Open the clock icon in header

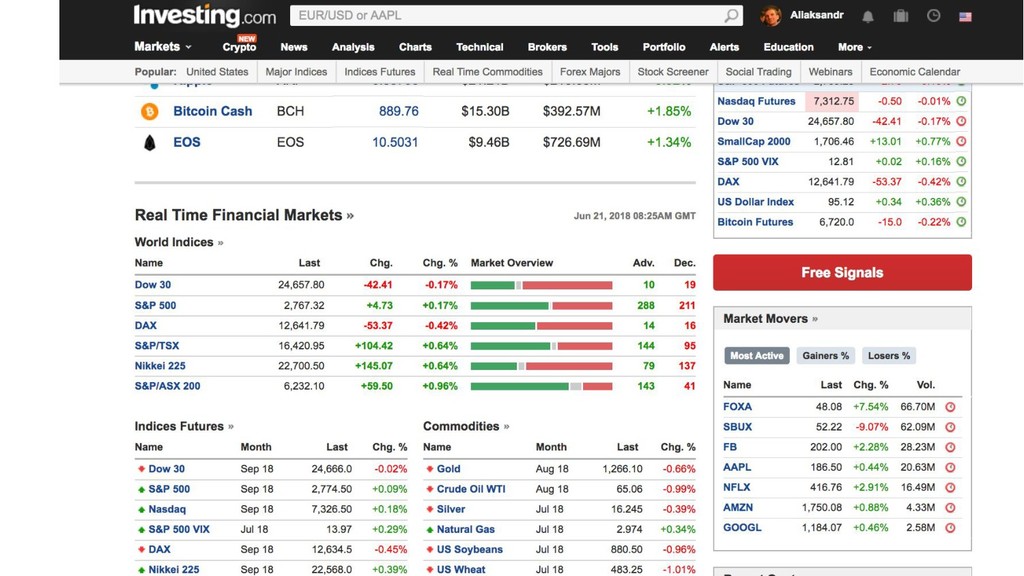tap(934, 16)
